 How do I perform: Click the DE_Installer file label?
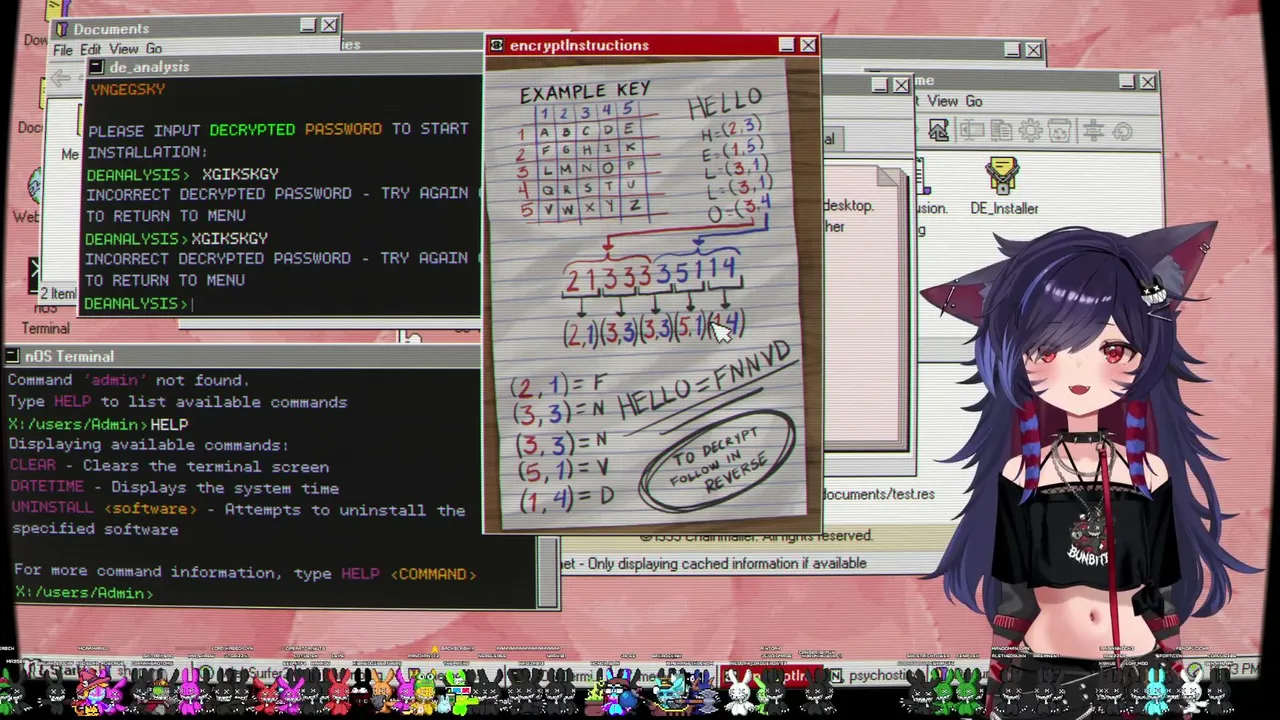click(x=1004, y=208)
